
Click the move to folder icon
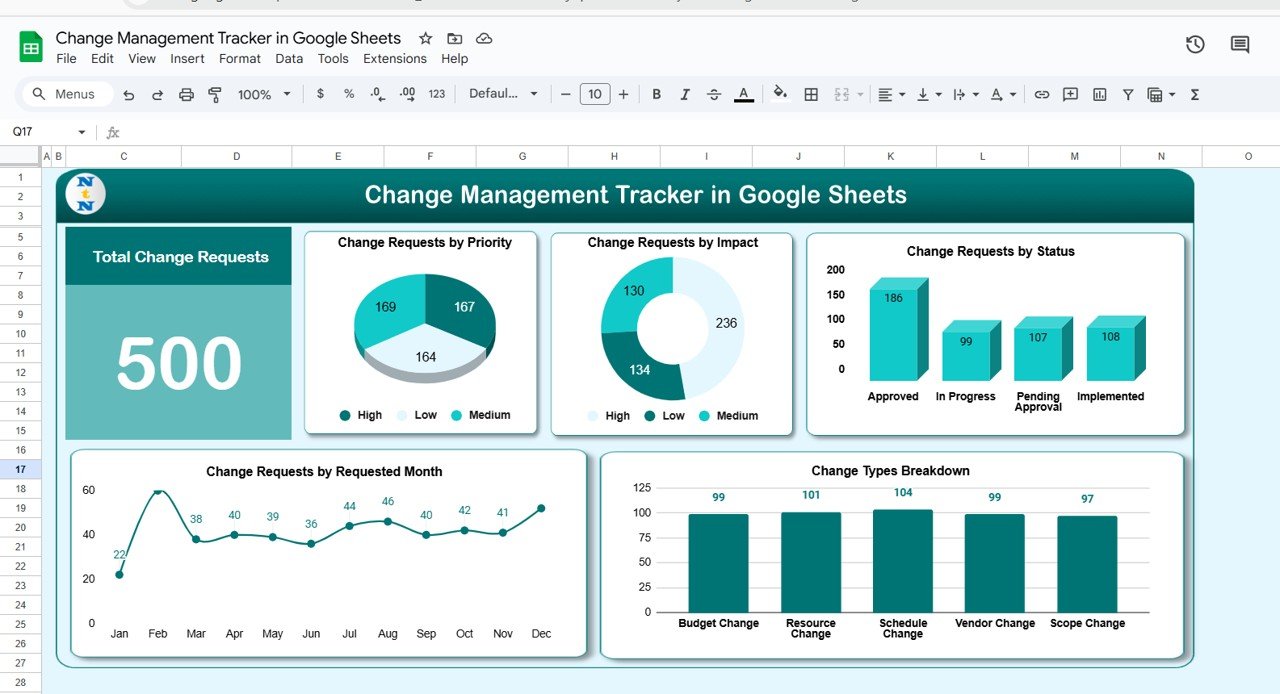(x=454, y=38)
